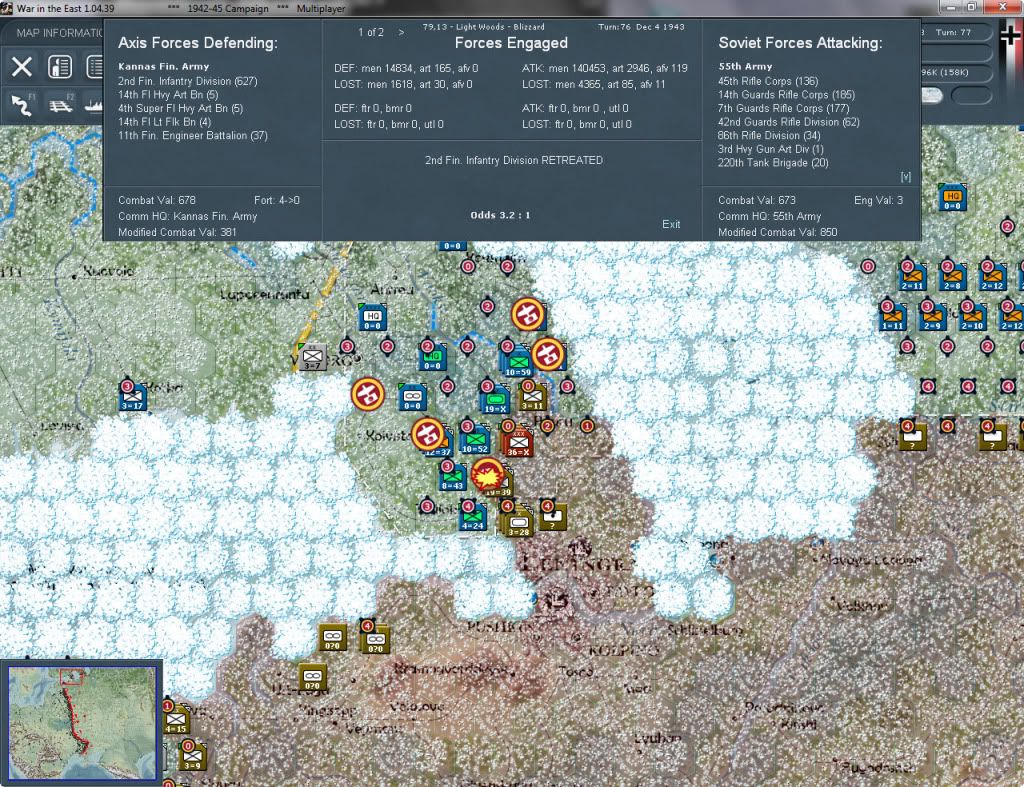Select the red 36=X Soviet corps counter
1024x787 pixels.
(x=519, y=443)
